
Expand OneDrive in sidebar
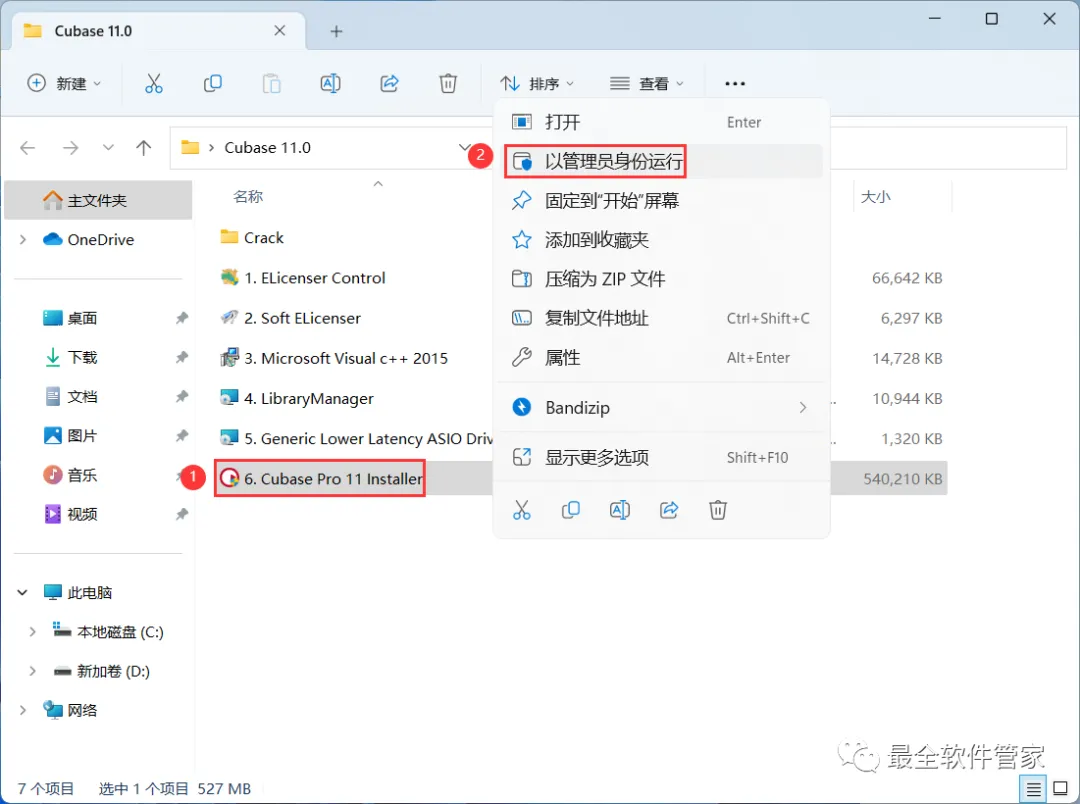[x=23, y=239]
